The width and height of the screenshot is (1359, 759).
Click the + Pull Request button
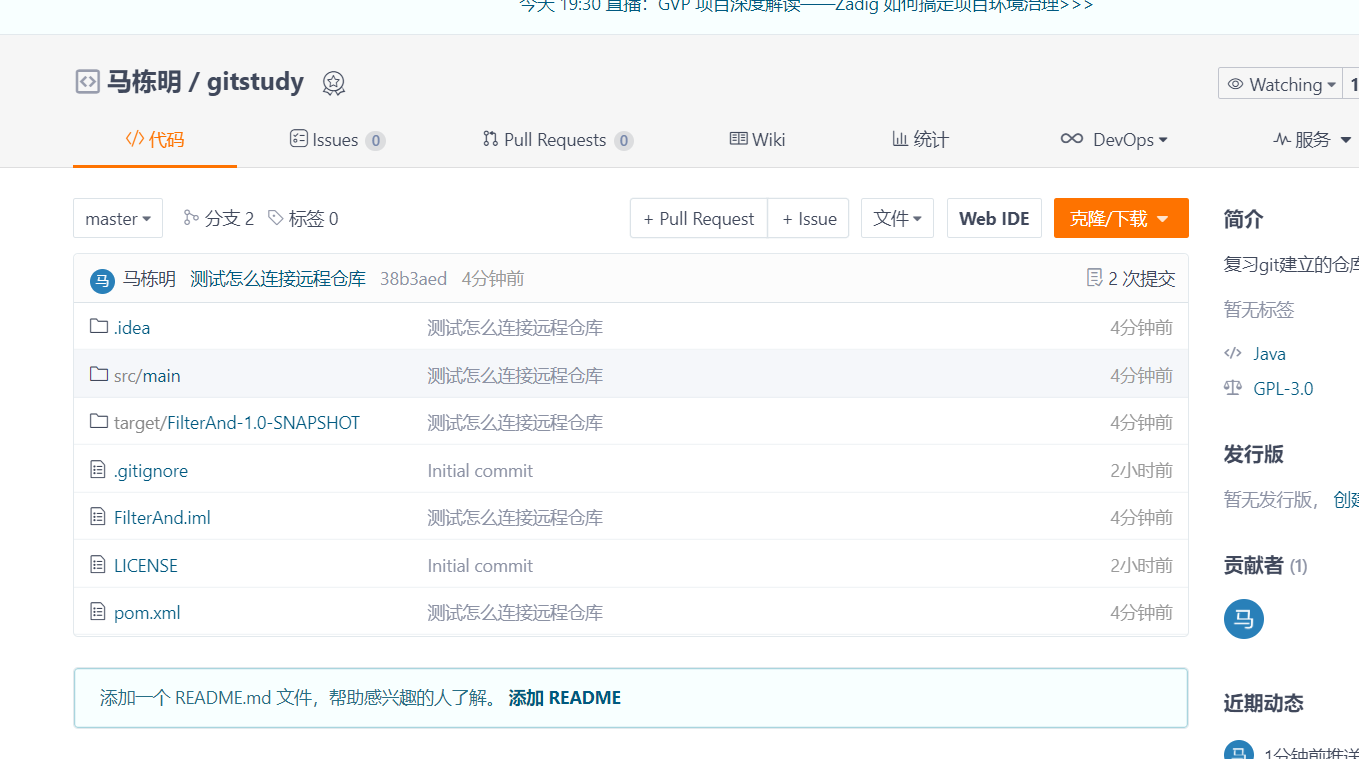click(x=698, y=217)
